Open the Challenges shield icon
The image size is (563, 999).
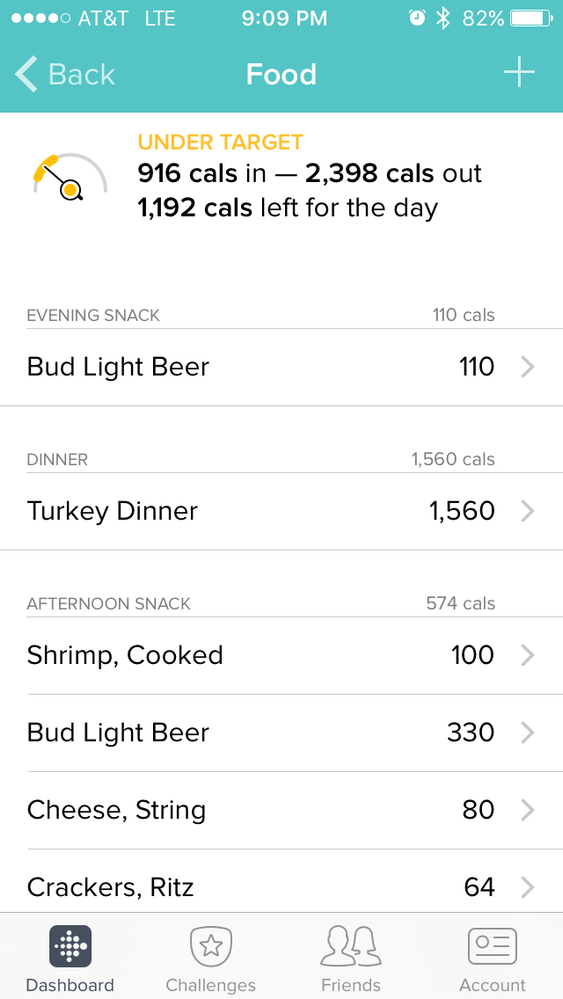211,946
